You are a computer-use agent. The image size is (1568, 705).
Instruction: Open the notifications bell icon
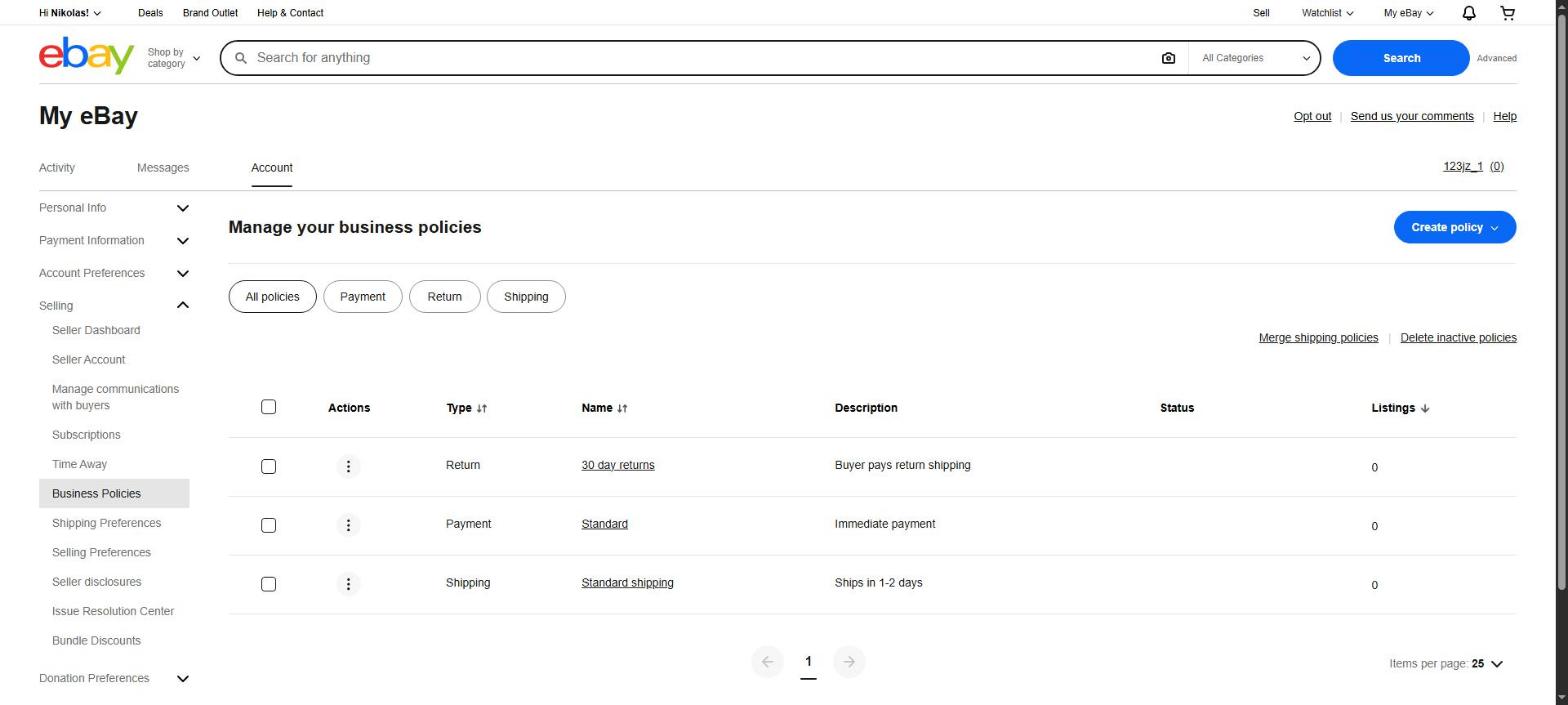[1469, 13]
